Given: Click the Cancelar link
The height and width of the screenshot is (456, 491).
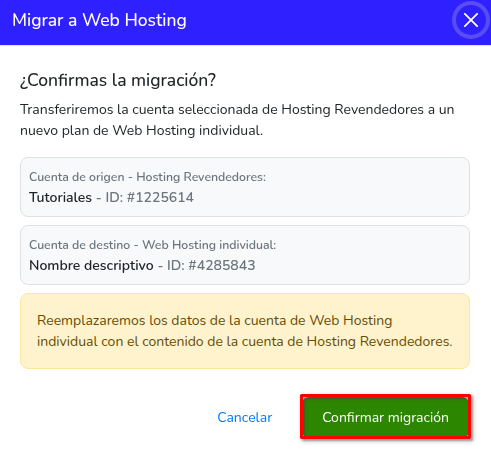Looking at the screenshot, I should [x=245, y=417].
